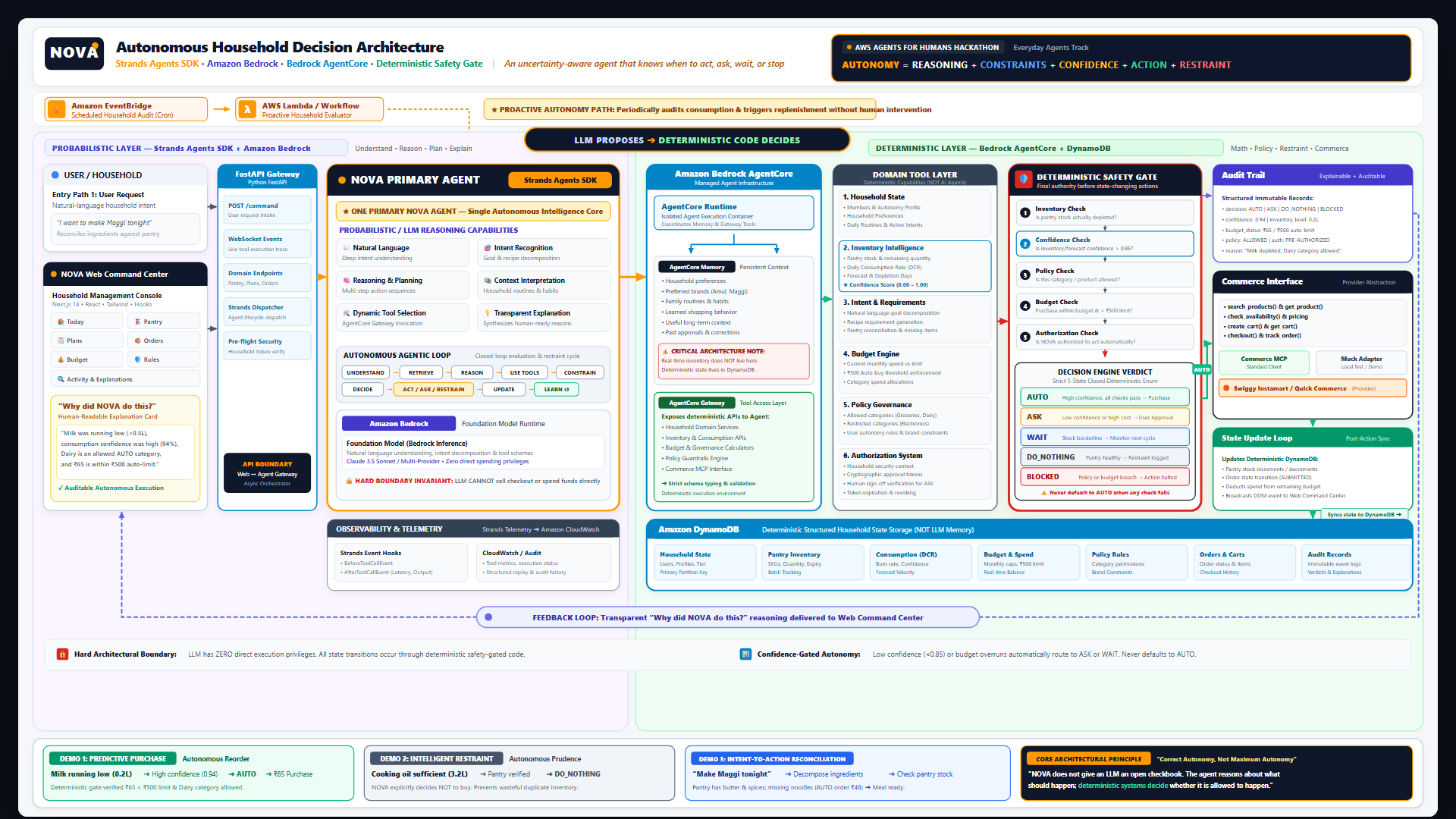The height and width of the screenshot is (819, 1456).
Task: Click the Natural Language speech bubble icon
Action: click(x=346, y=248)
